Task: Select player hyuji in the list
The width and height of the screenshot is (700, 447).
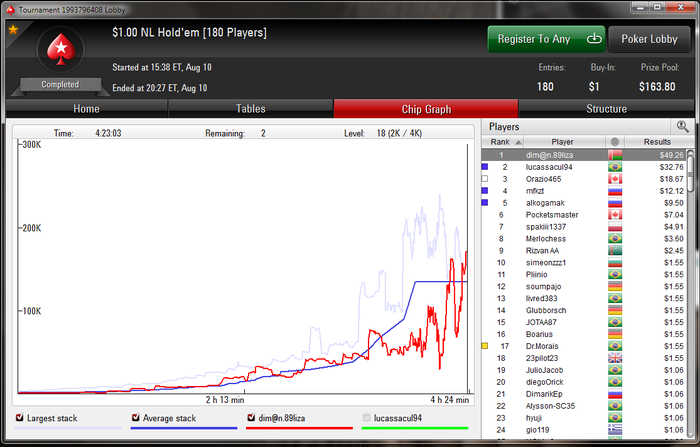Action: click(x=583, y=418)
